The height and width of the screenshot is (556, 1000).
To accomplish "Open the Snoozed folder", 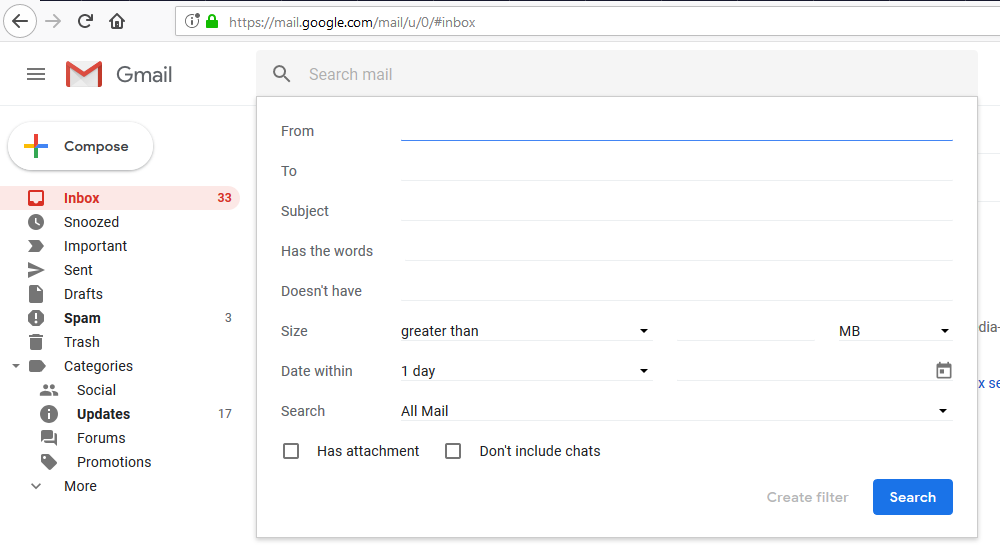I will click(91, 222).
